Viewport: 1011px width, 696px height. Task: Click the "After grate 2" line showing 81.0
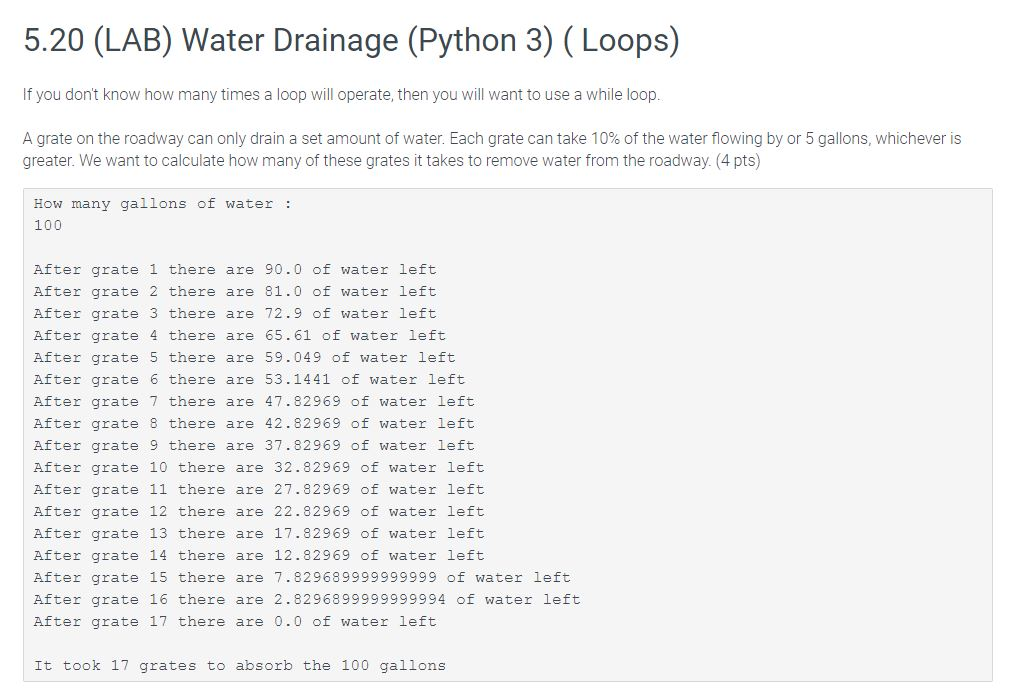click(x=234, y=292)
